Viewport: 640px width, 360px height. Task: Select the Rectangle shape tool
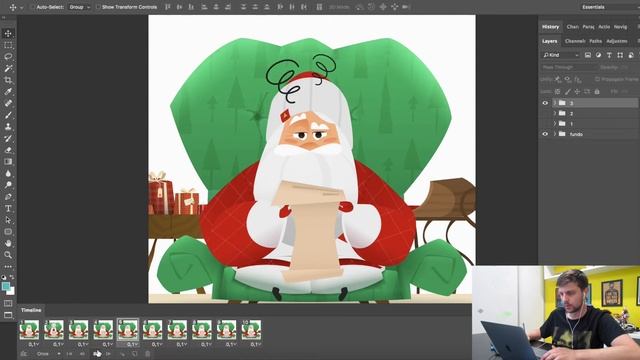pos(8,231)
